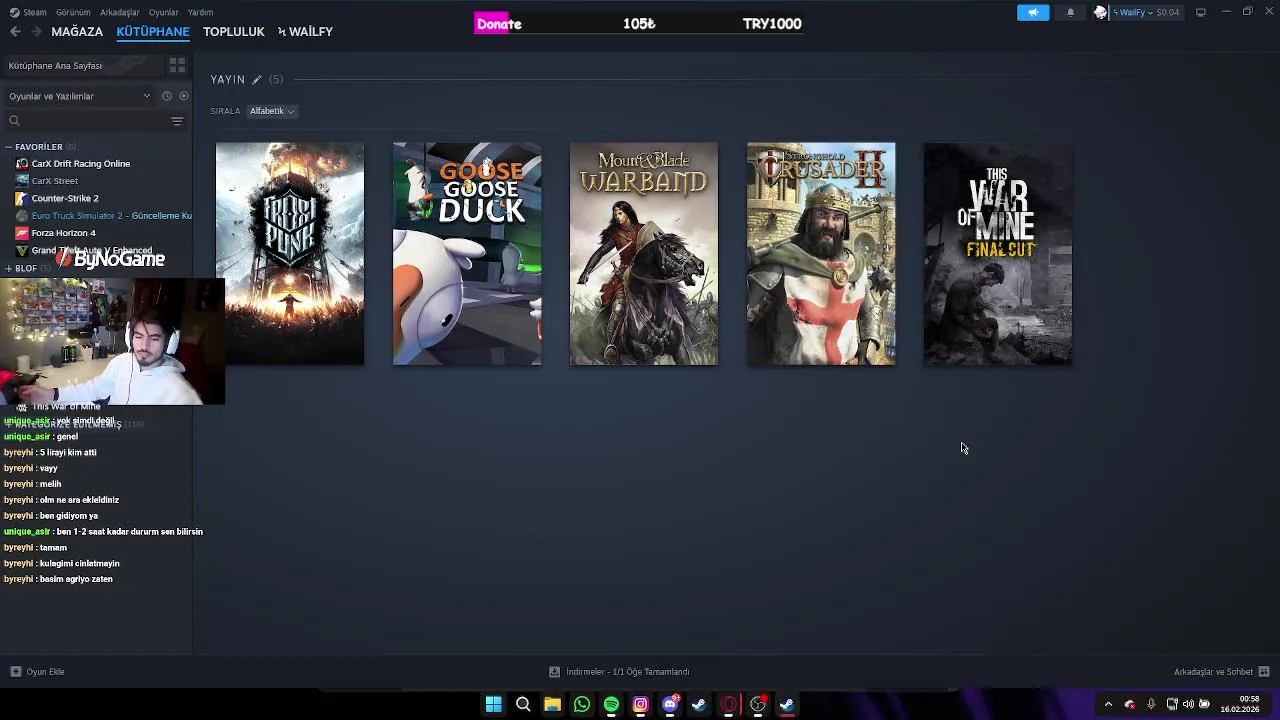Open the Windows Start menu
The width and height of the screenshot is (1280, 720).
click(493, 705)
